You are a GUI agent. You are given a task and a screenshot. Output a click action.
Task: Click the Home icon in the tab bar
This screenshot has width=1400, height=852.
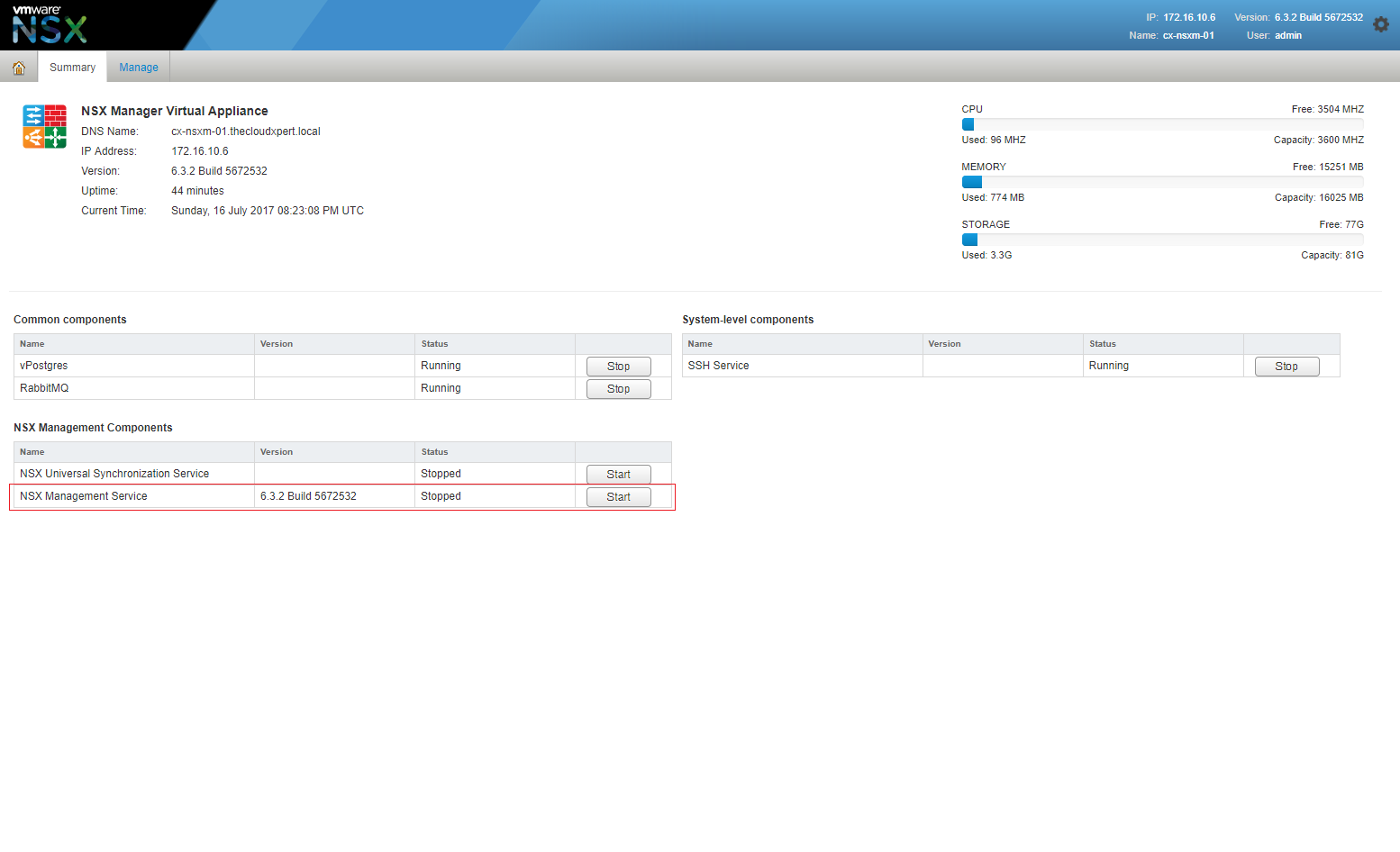coord(19,68)
